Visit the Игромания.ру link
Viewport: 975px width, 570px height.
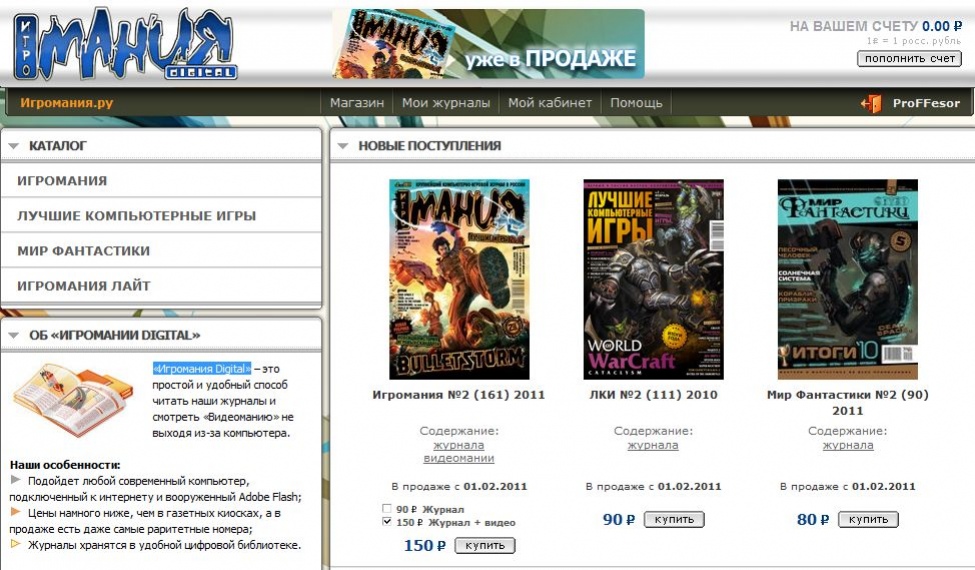point(67,103)
